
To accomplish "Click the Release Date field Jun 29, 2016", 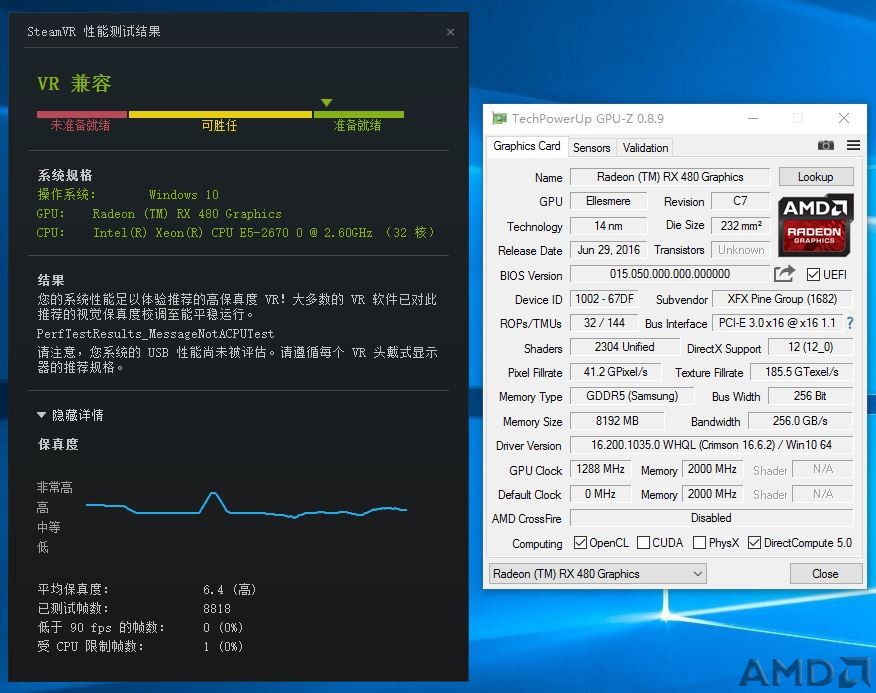I will click(608, 250).
